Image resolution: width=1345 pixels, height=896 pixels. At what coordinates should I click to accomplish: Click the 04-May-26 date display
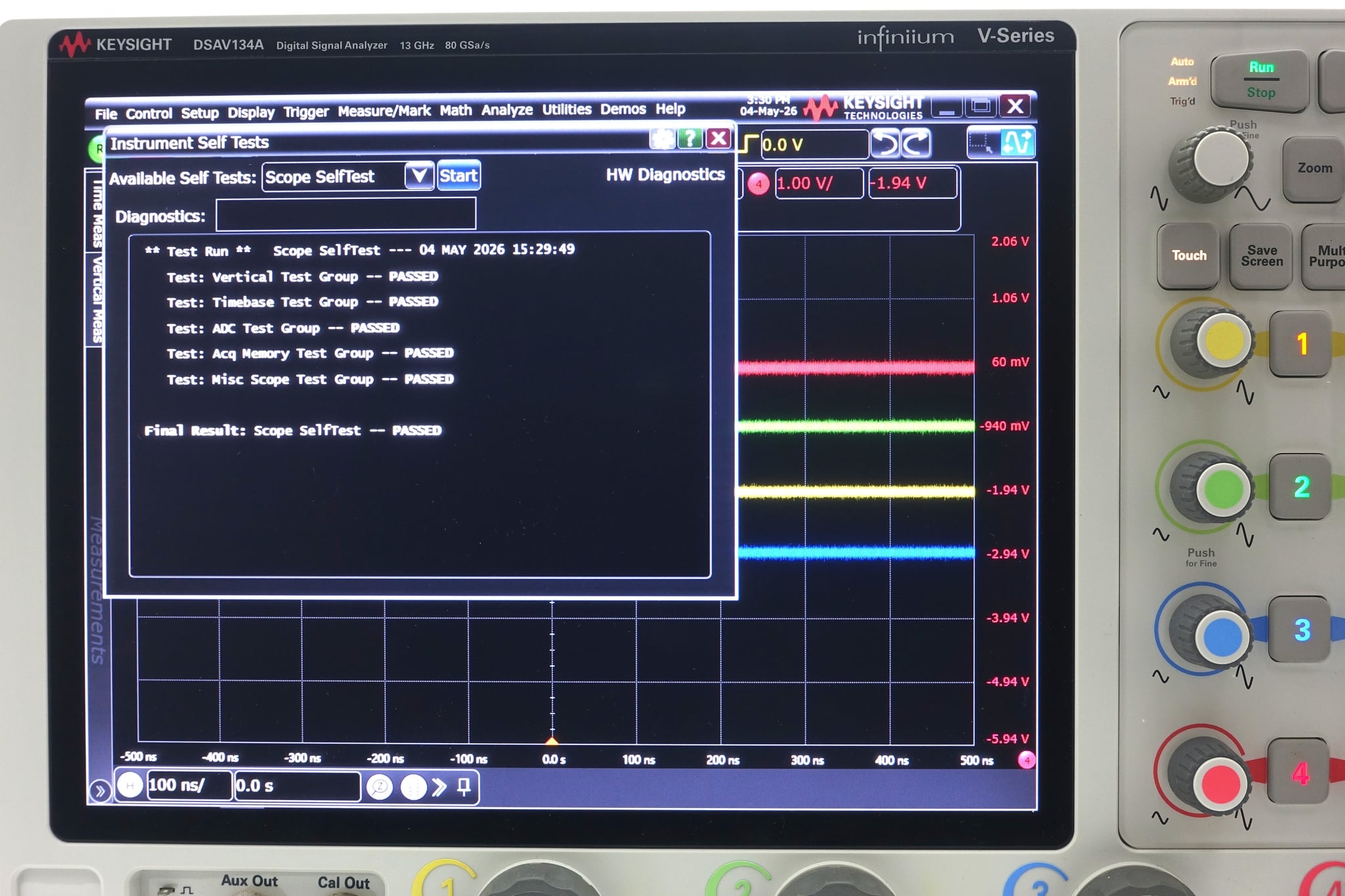tap(768, 111)
